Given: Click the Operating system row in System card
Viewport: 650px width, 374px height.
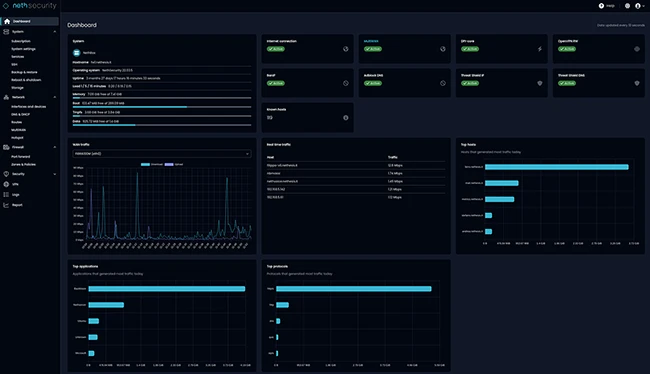Looking at the screenshot, I should pos(162,70).
